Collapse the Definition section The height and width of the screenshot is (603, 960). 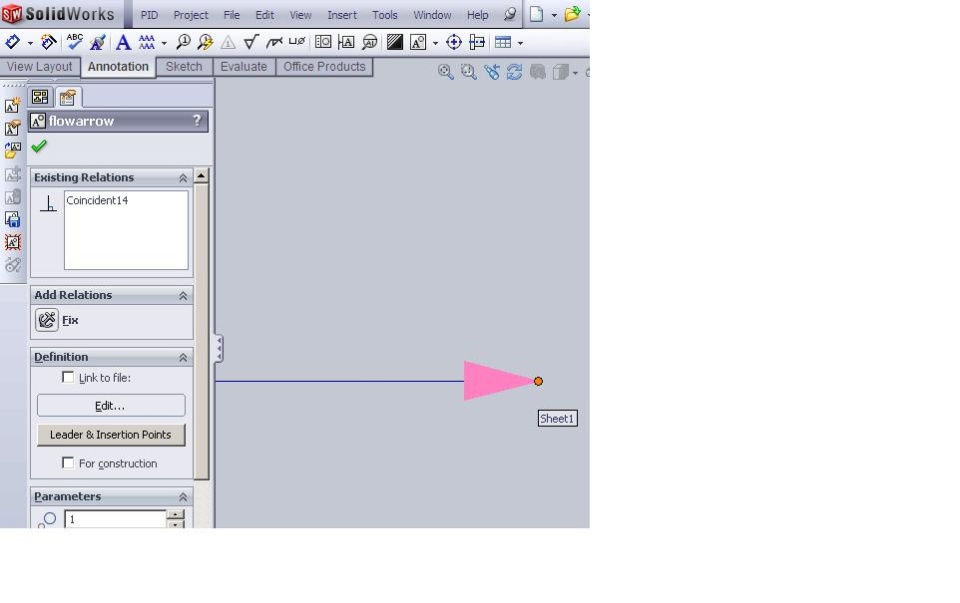(x=182, y=357)
